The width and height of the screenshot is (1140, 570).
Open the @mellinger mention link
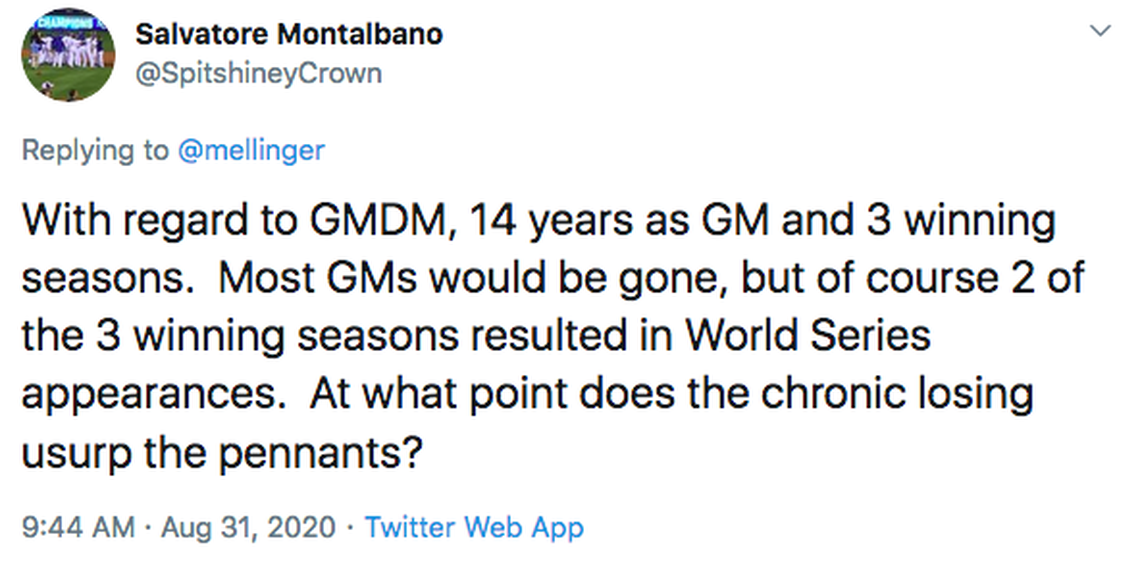coord(251,150)
